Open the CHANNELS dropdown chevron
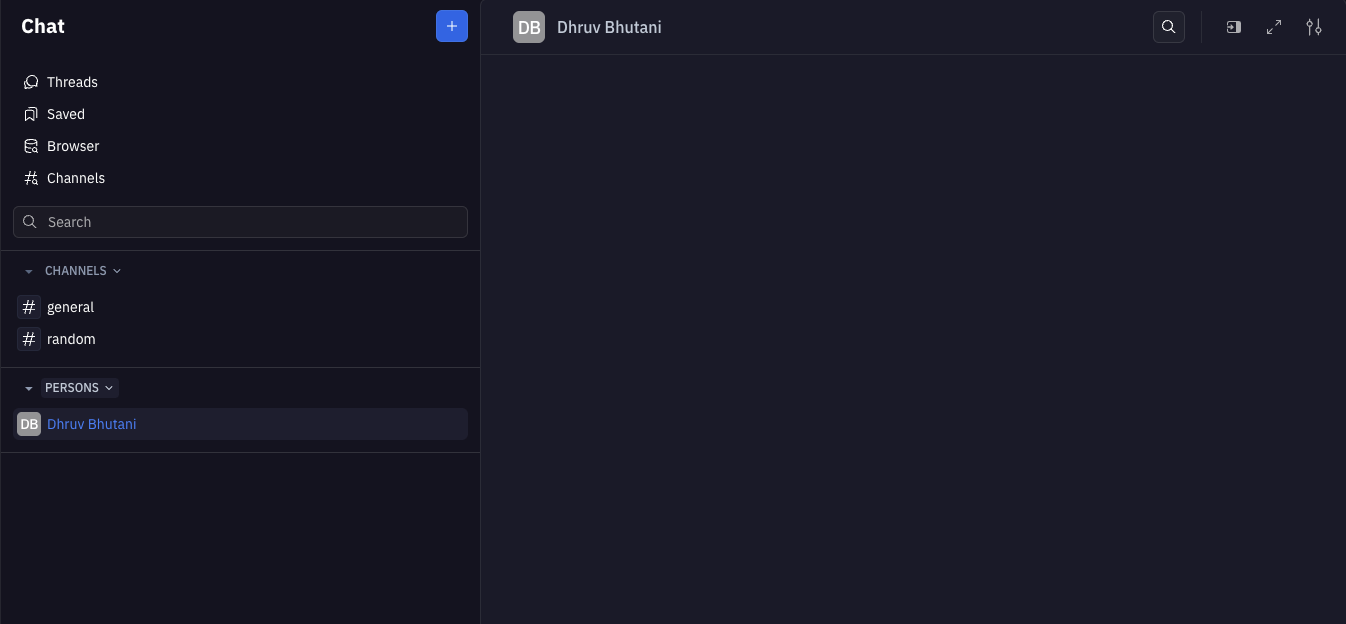Viewport: 1346px width, 624px height. [x=117, y=271]
